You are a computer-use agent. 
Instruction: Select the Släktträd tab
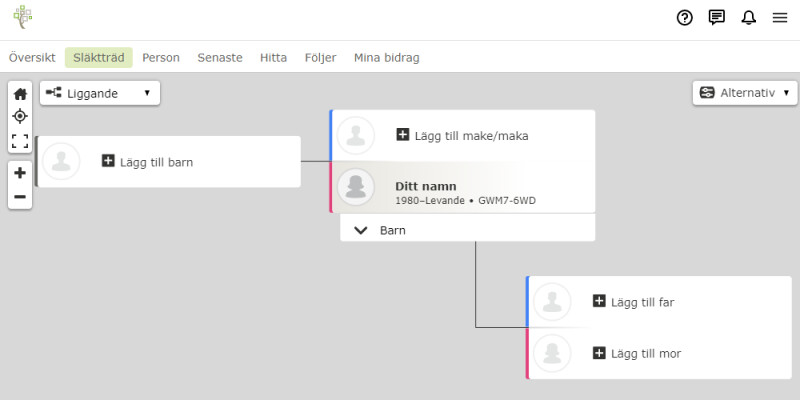point(98,58)
